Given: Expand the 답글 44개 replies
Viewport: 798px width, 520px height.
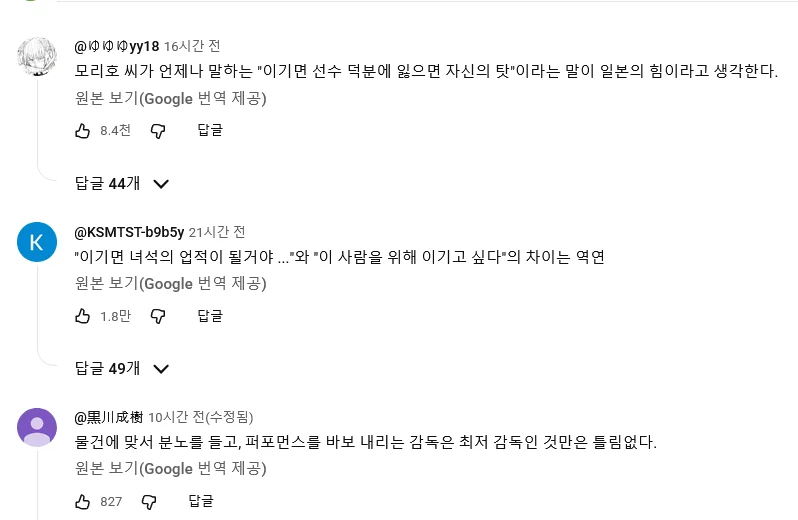Looking at the screenshot, I should pyautogui.click(x=122, y=183).
